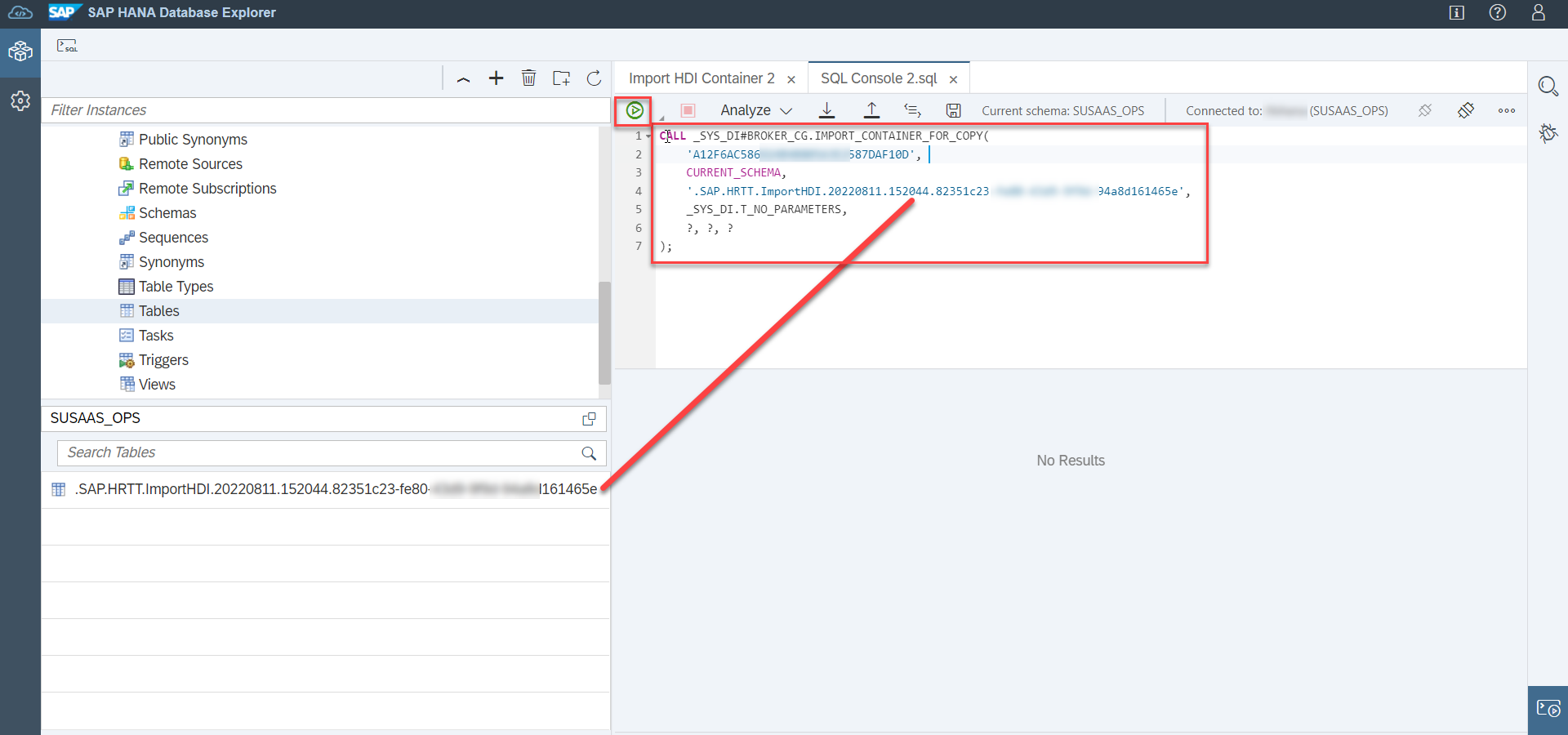Screen dimensions: 1568x735
Task: Open the search icon in right sidebar
Action: (1548, 86)
